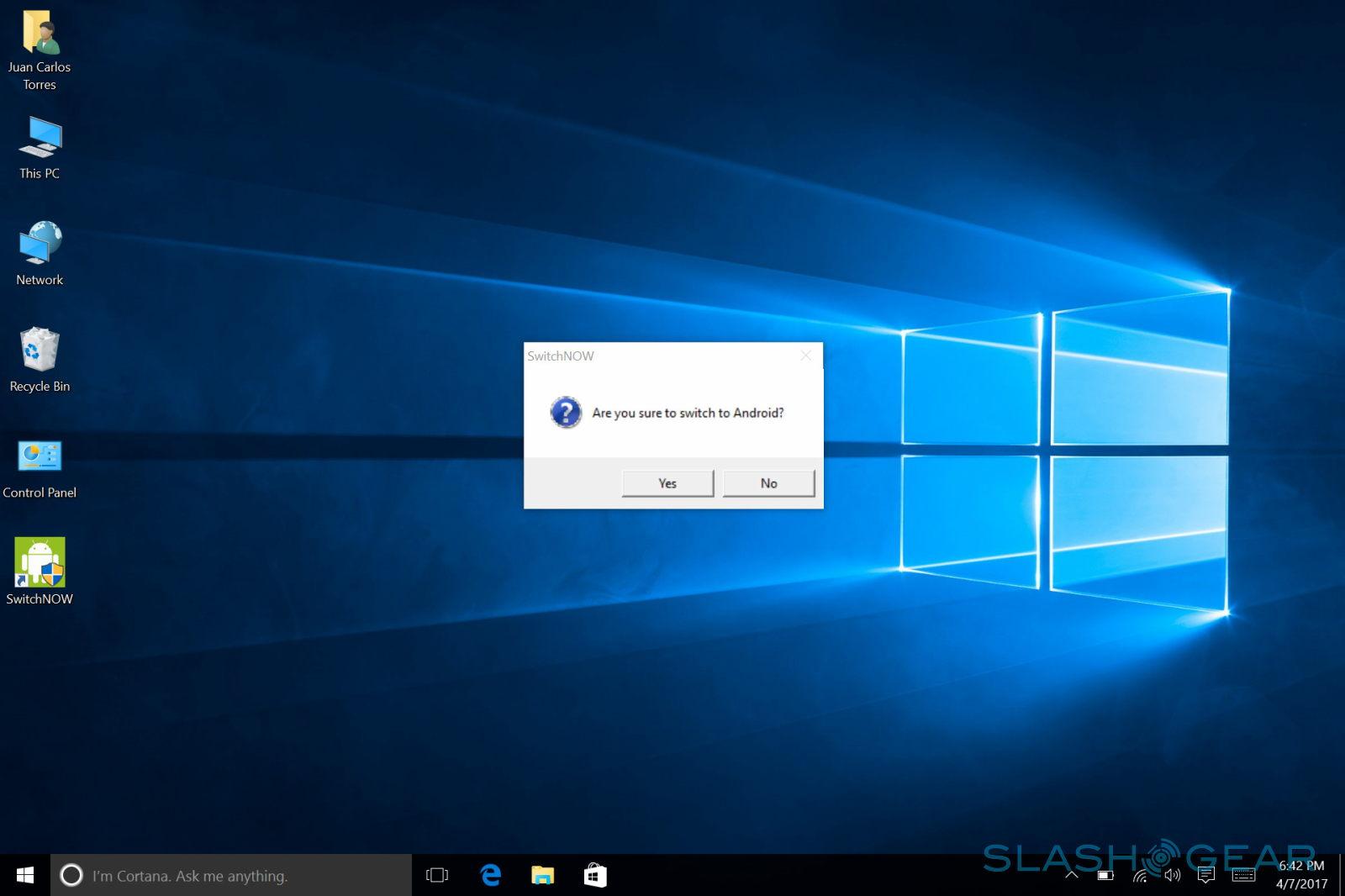Select the SwitchNOW desktop shortcut
This screenshot has width=1345, height=896.
40,572
